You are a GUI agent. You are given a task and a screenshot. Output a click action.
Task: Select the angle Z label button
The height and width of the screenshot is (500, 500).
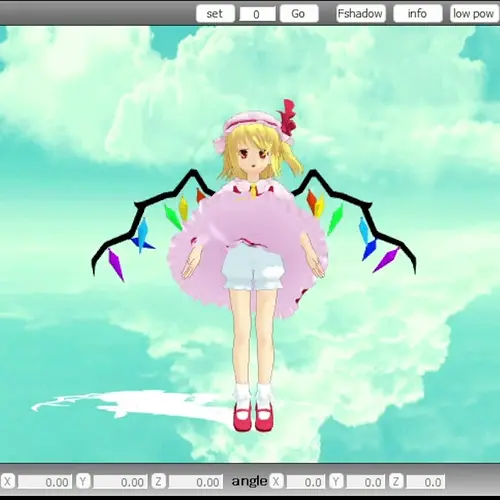396,482
